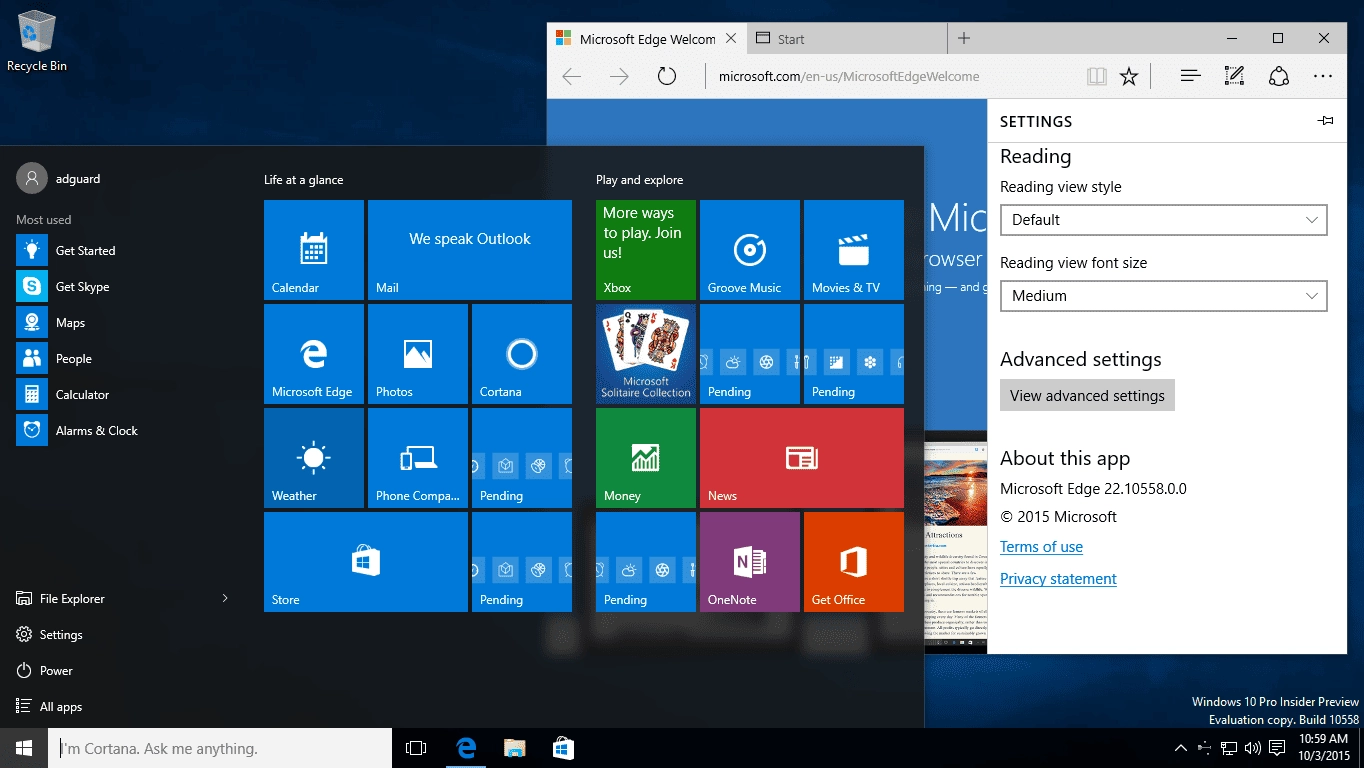Open the Xbox tile
Image resolution: width=1364 pixels, height=768 pixels.
click(x=646, y=250)
